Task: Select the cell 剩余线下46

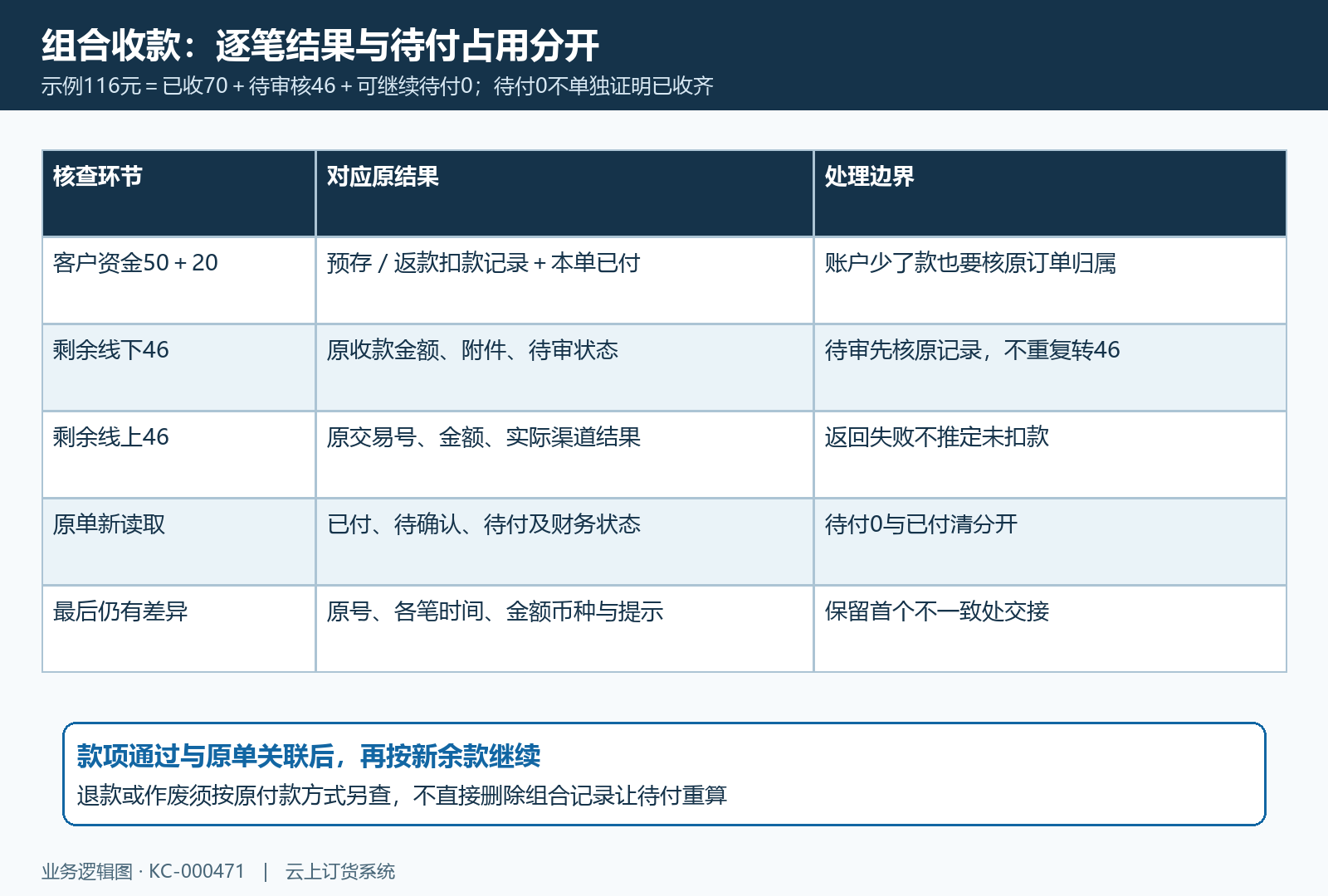Action: 178,368
